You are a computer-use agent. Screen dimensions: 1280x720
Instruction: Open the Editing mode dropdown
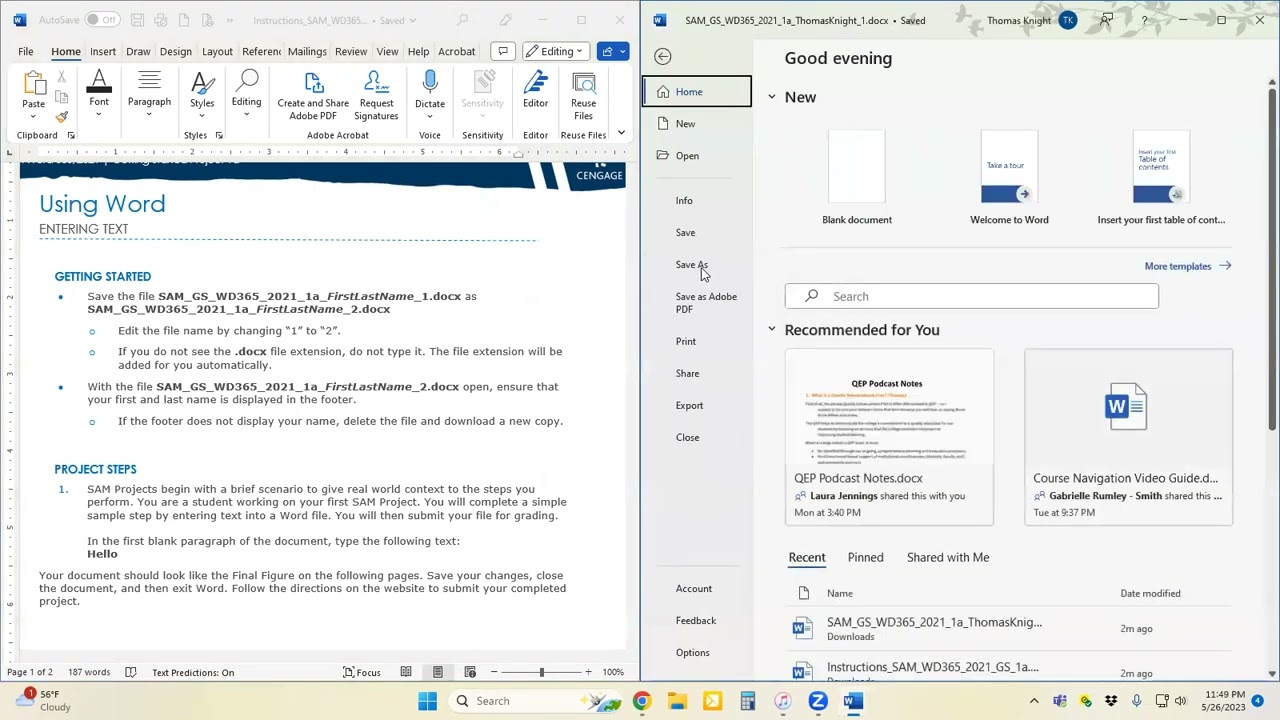(x=554, y=51)
